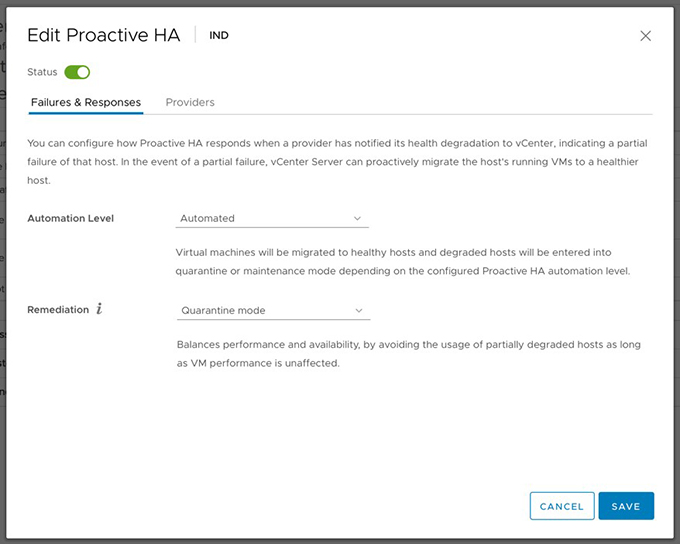The width and height of the screenshot is (680, 544).
Task: Save the Proactive HA settings
Action: [626, 506]
